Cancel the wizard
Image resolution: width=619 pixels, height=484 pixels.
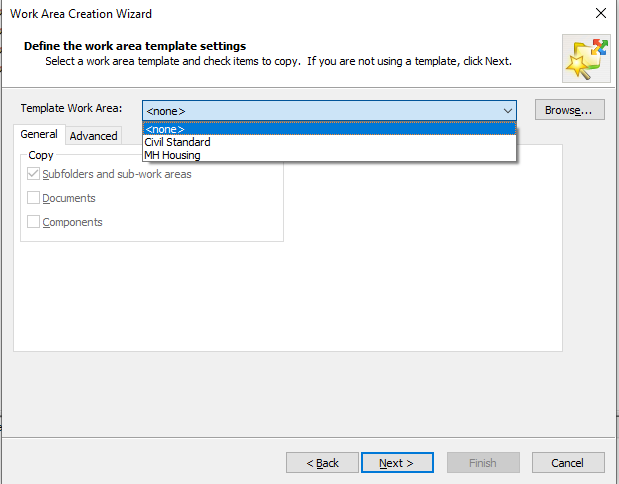pos(568,463)
